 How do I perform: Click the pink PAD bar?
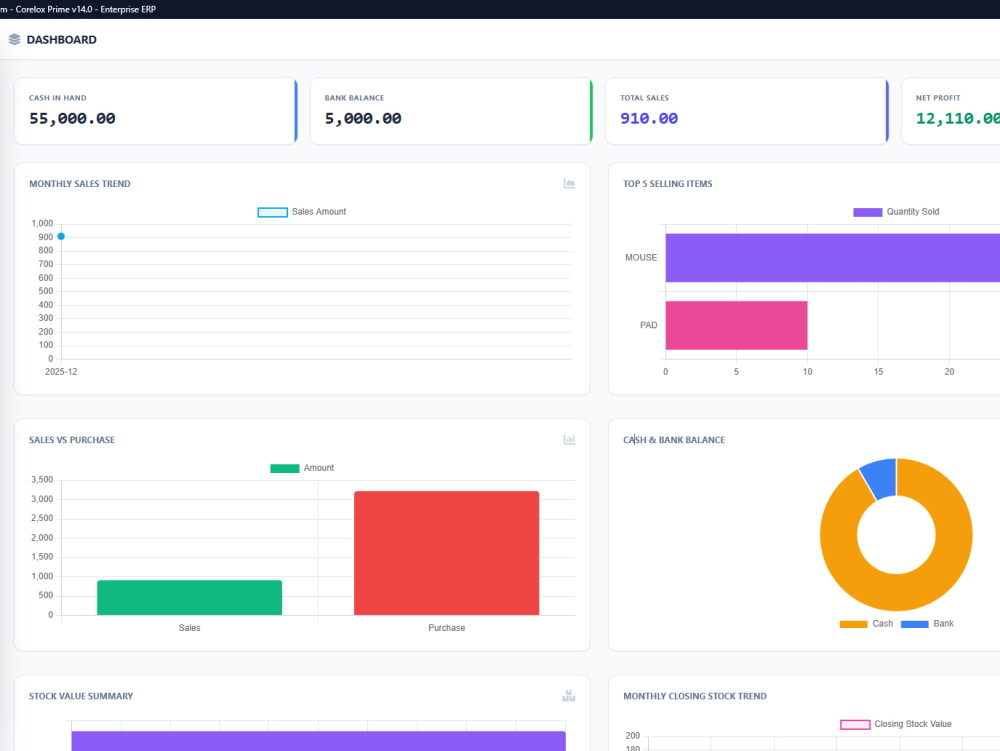tap(737, 325)
